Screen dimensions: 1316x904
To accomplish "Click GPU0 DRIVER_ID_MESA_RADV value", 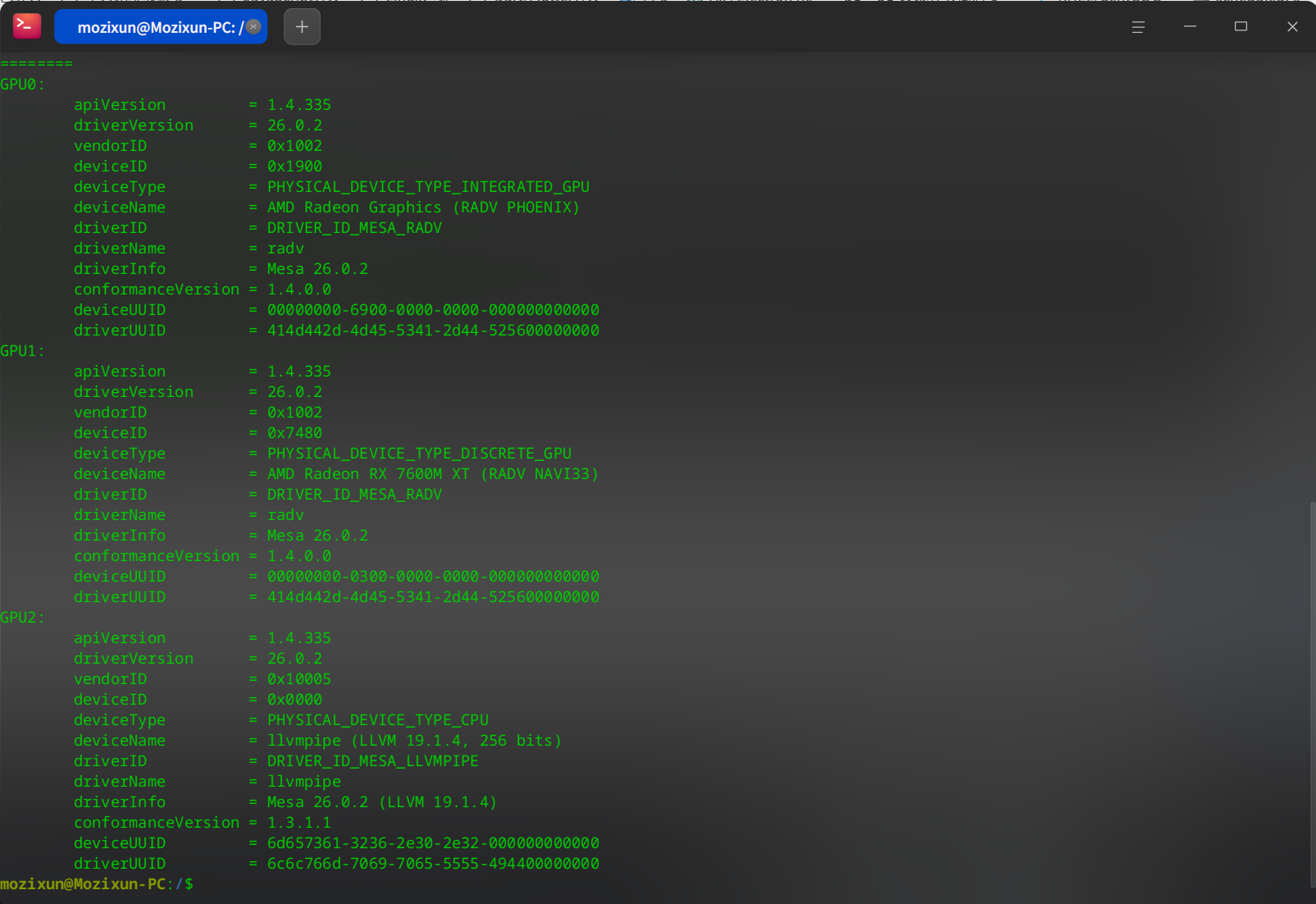I will tap(354, 228).
